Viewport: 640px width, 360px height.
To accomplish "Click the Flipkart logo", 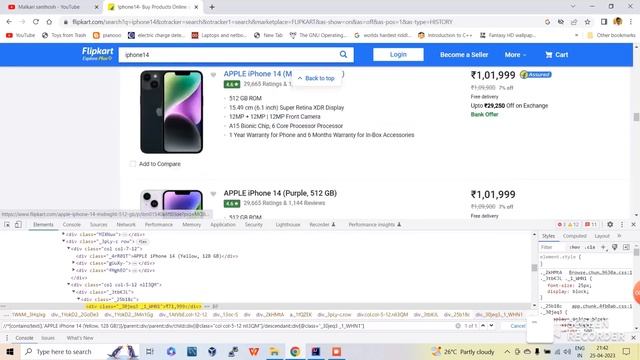I will pos(97,54).
